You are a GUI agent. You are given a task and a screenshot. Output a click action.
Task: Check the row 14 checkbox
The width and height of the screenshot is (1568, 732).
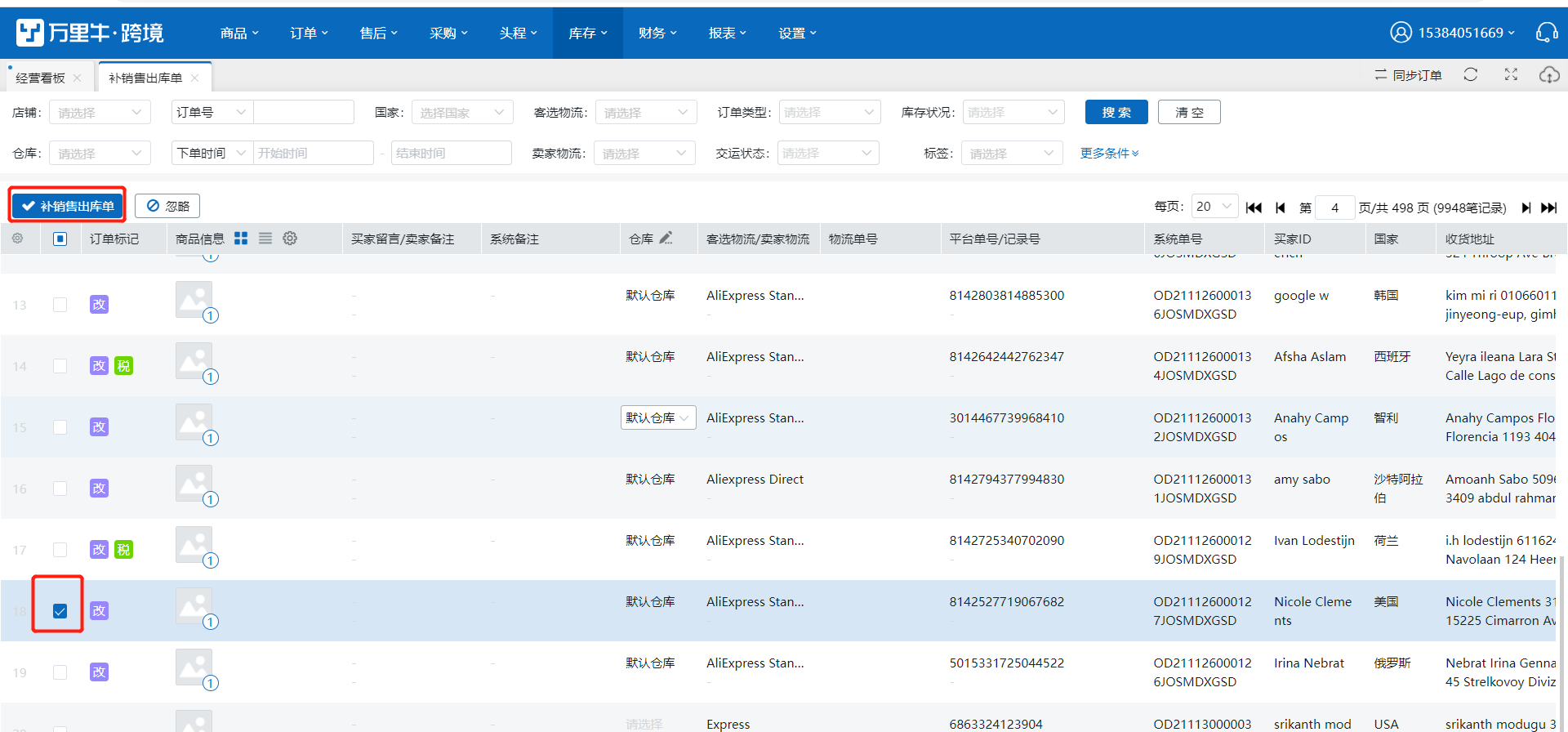60,365
